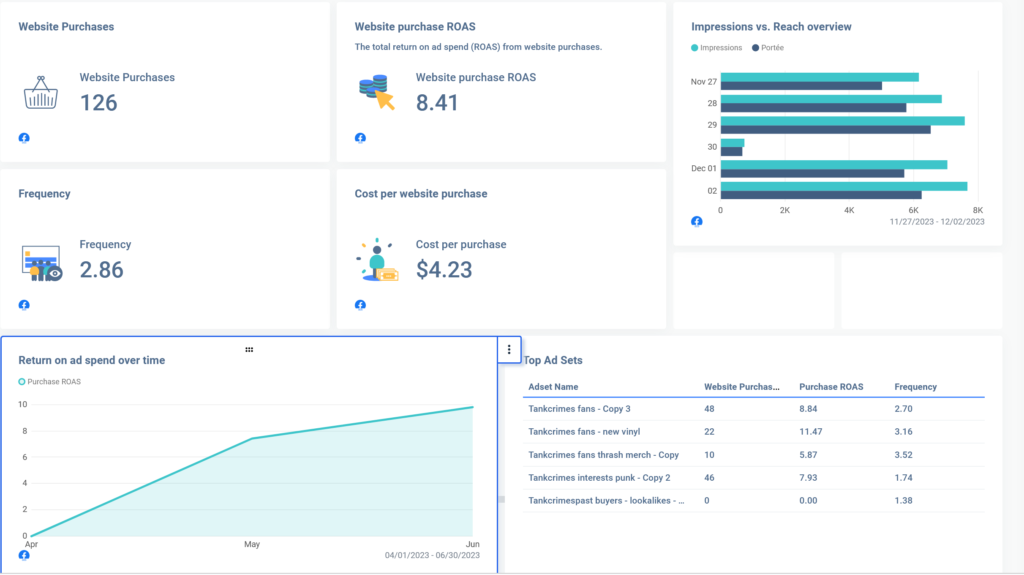Sort table by Purchase ROAS column header
The image size is (1024, 575).
(830, 387)
